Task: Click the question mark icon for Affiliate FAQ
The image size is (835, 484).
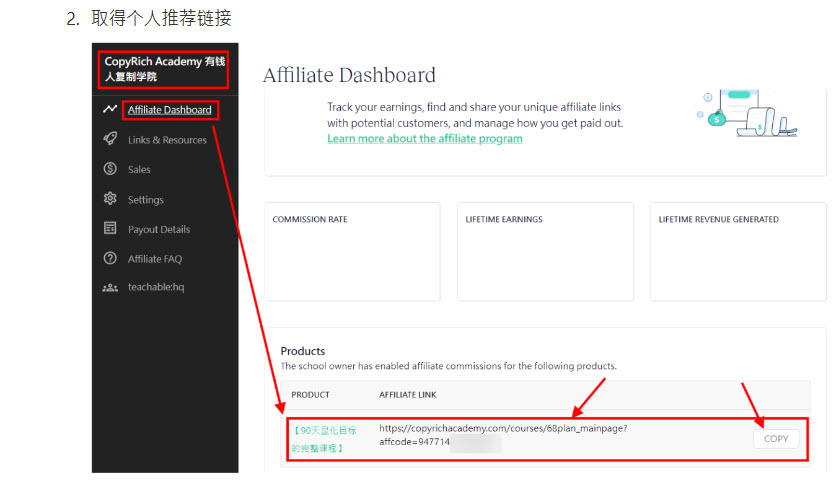Action: click(x=110, y=258)
